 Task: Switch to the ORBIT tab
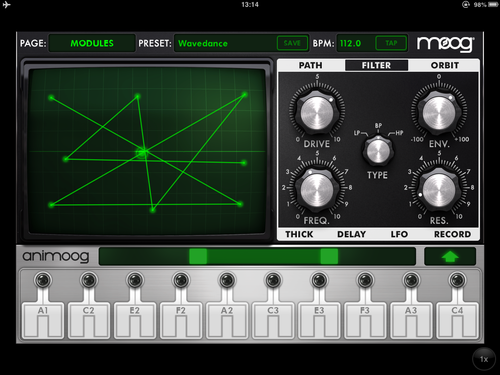click(x=445, y=65)
